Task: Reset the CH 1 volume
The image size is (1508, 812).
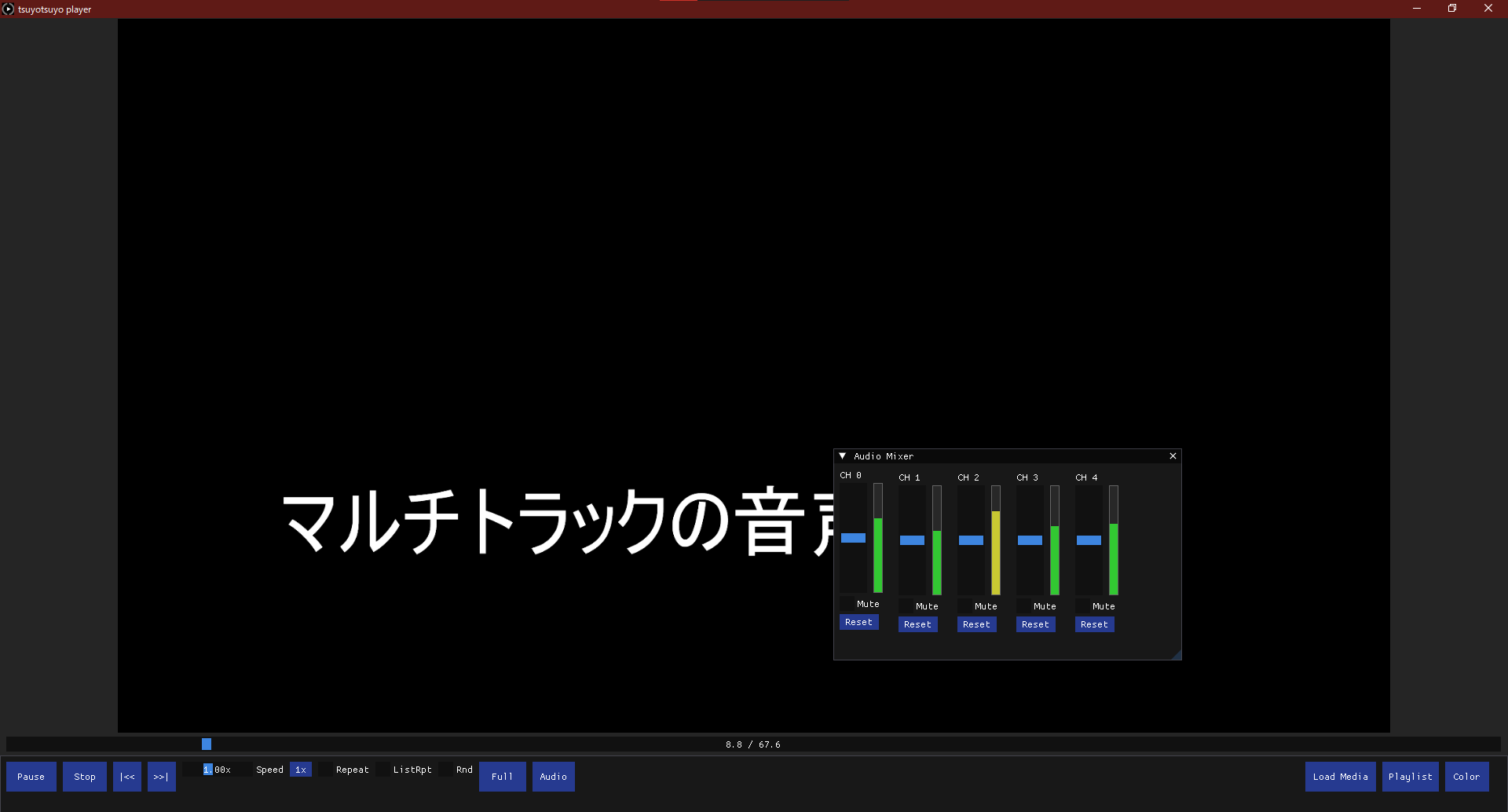Action: point(918,624)
